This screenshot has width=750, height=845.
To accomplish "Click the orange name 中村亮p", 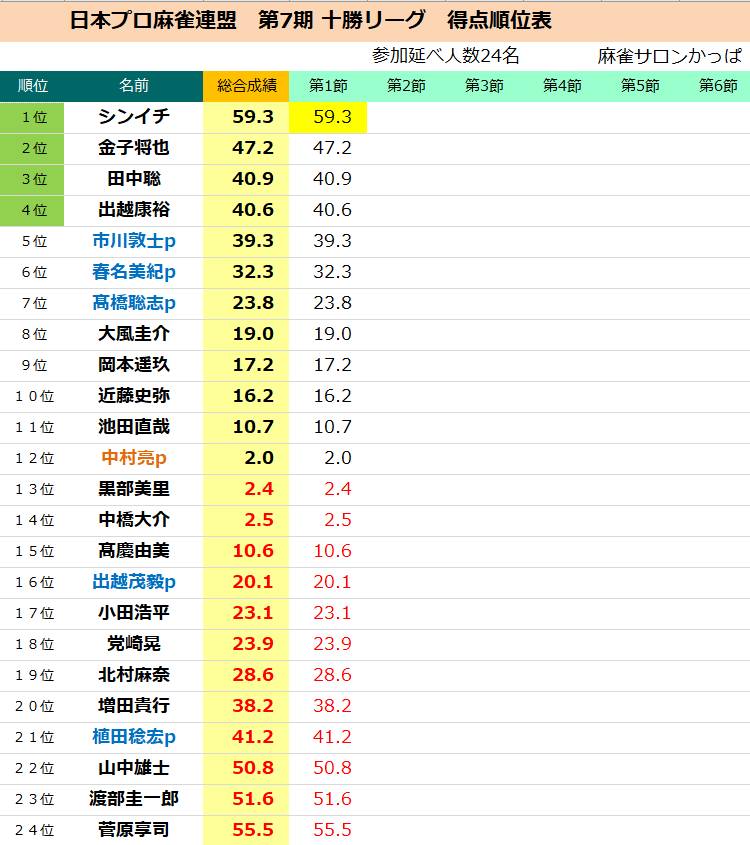I will click(x=134, y=458).
